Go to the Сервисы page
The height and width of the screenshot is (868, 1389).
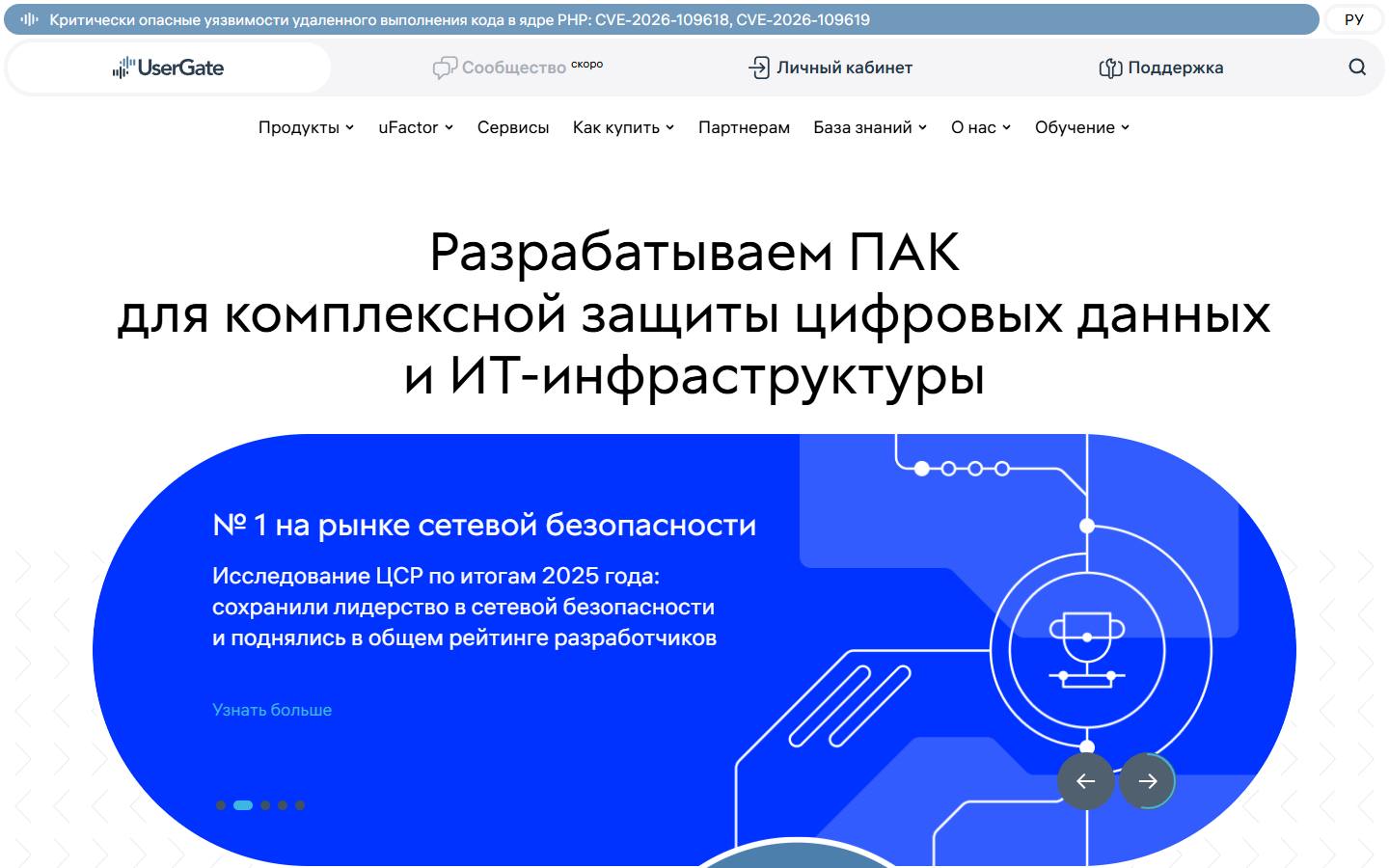point(513,127)
